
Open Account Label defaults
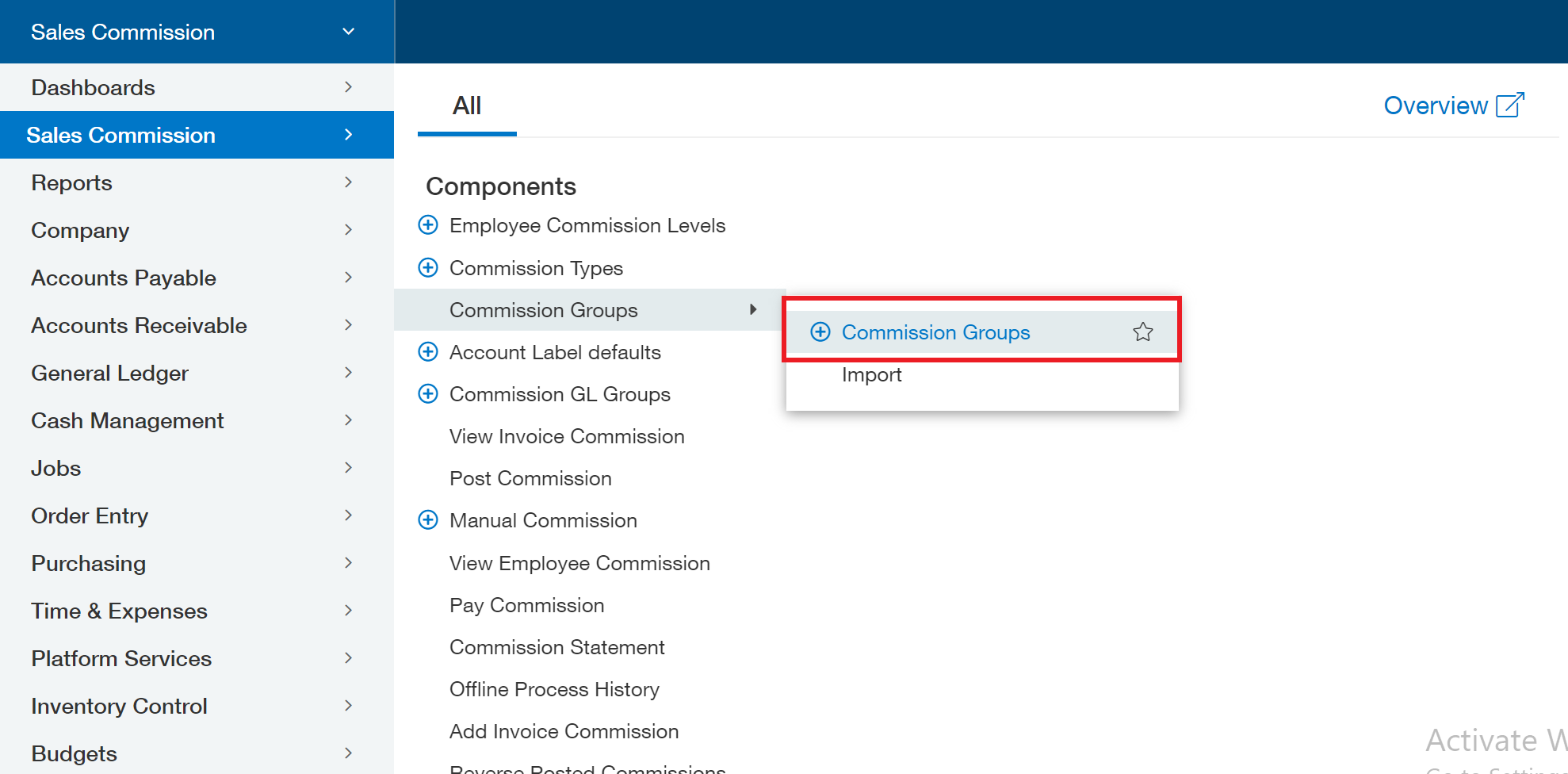point(555,352)
